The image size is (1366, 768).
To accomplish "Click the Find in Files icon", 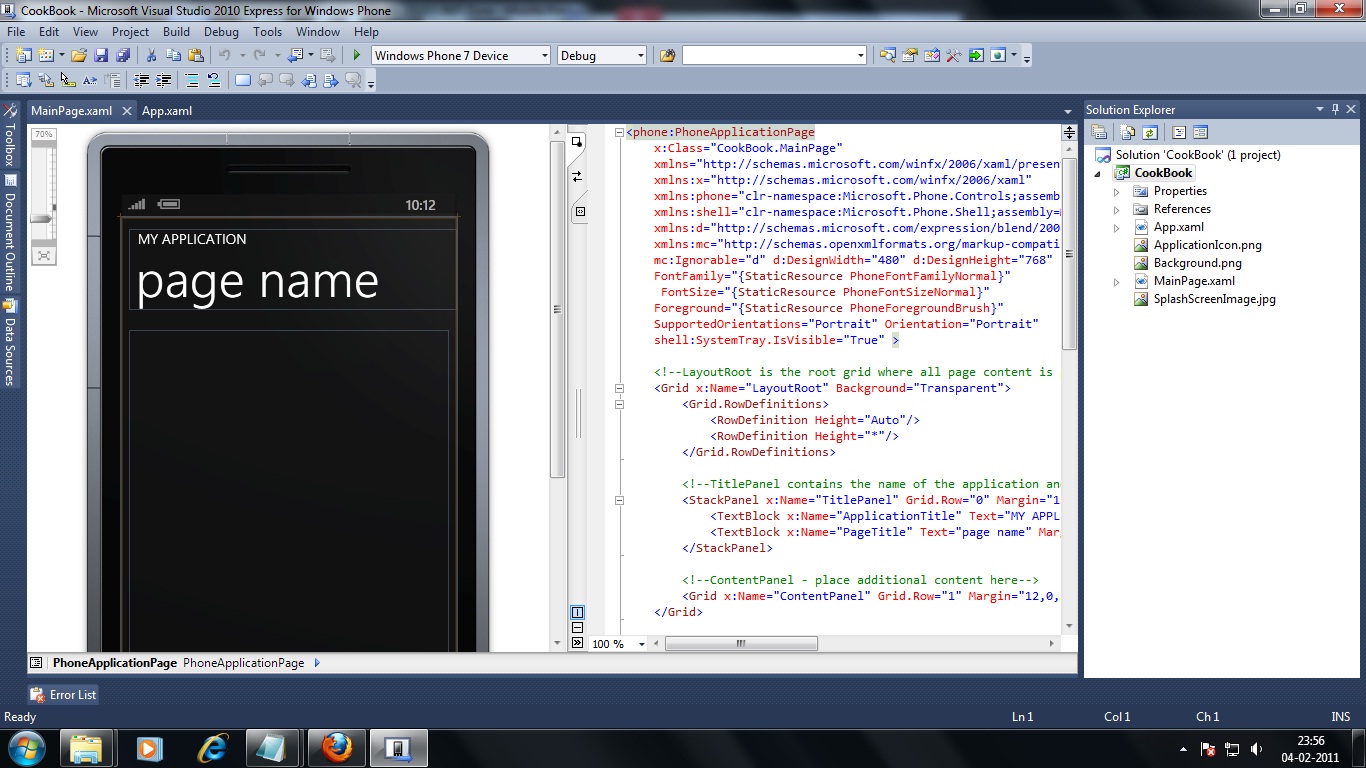I will point(668,55).
